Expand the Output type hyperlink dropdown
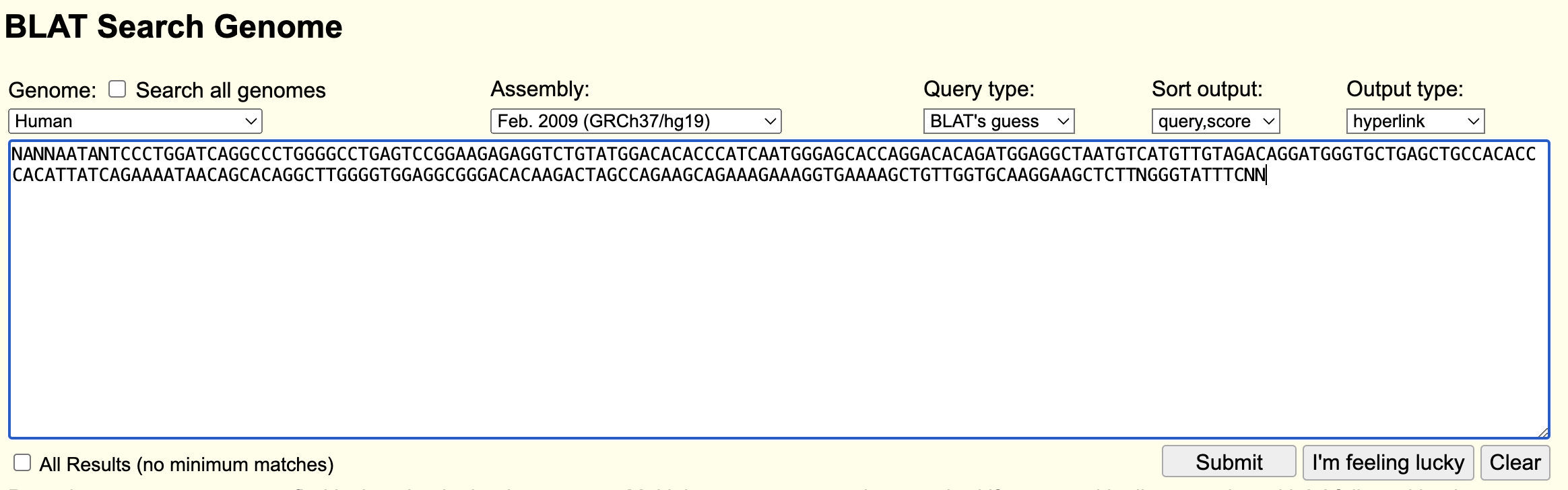This screenshot has width=1568, height=490. coord(1414,121)
